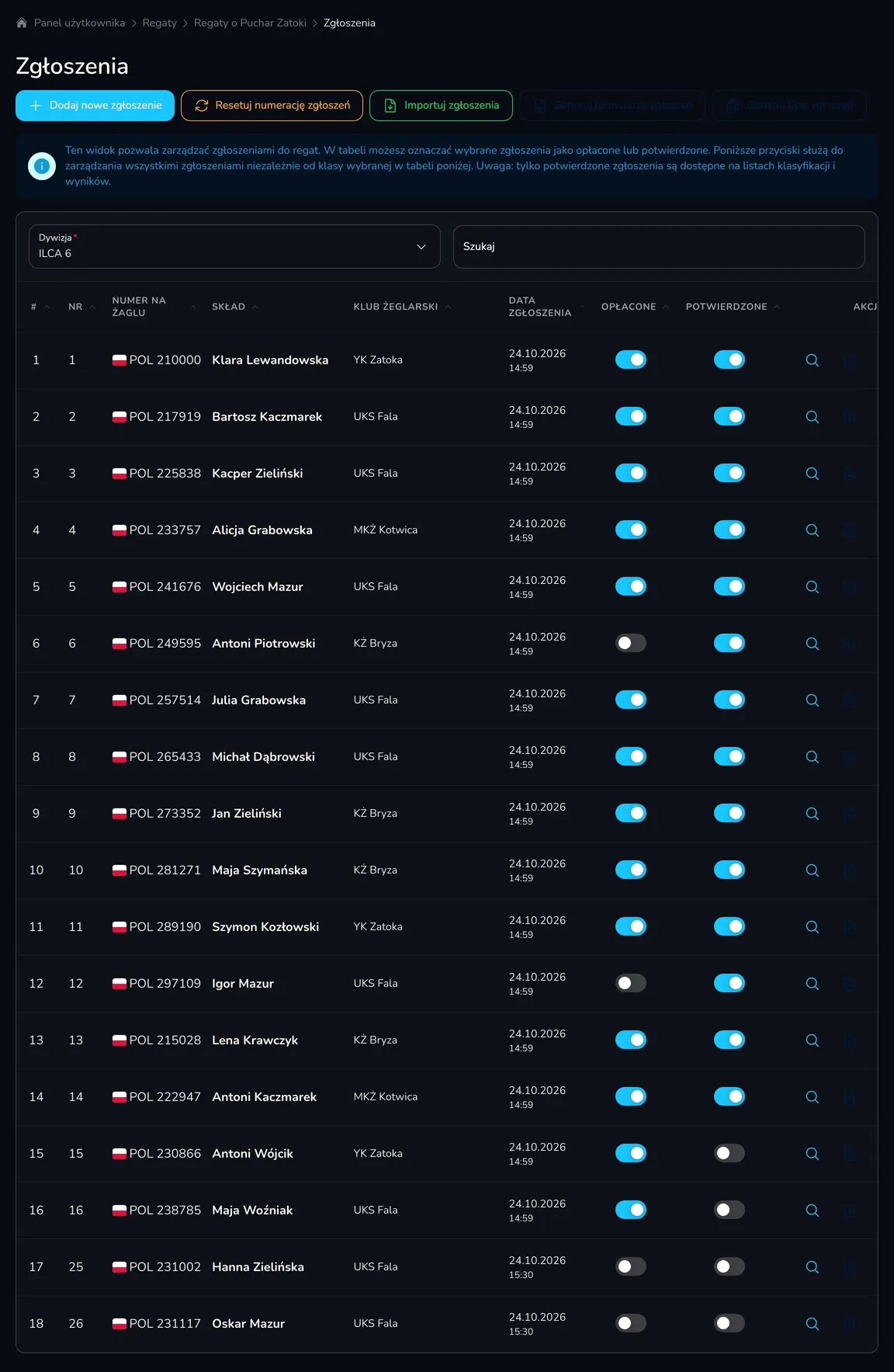Click the magnifier icon for Kacper Zieliński
The width and height of the screenshot is (894, 1372).
(x=813, y=474)
